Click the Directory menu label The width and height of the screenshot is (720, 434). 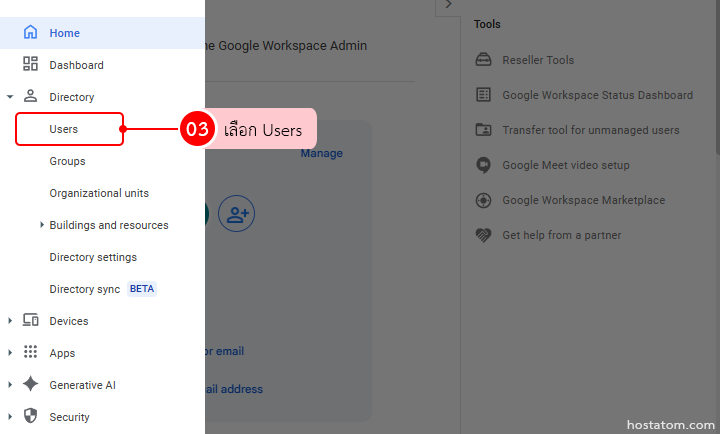(72, 97)
